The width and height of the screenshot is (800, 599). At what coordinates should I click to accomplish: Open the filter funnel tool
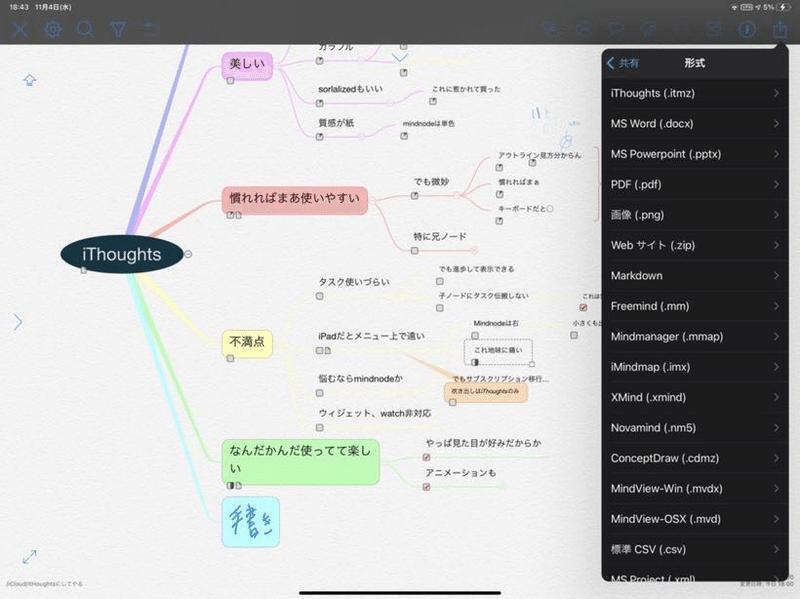[x=118, y=29]
